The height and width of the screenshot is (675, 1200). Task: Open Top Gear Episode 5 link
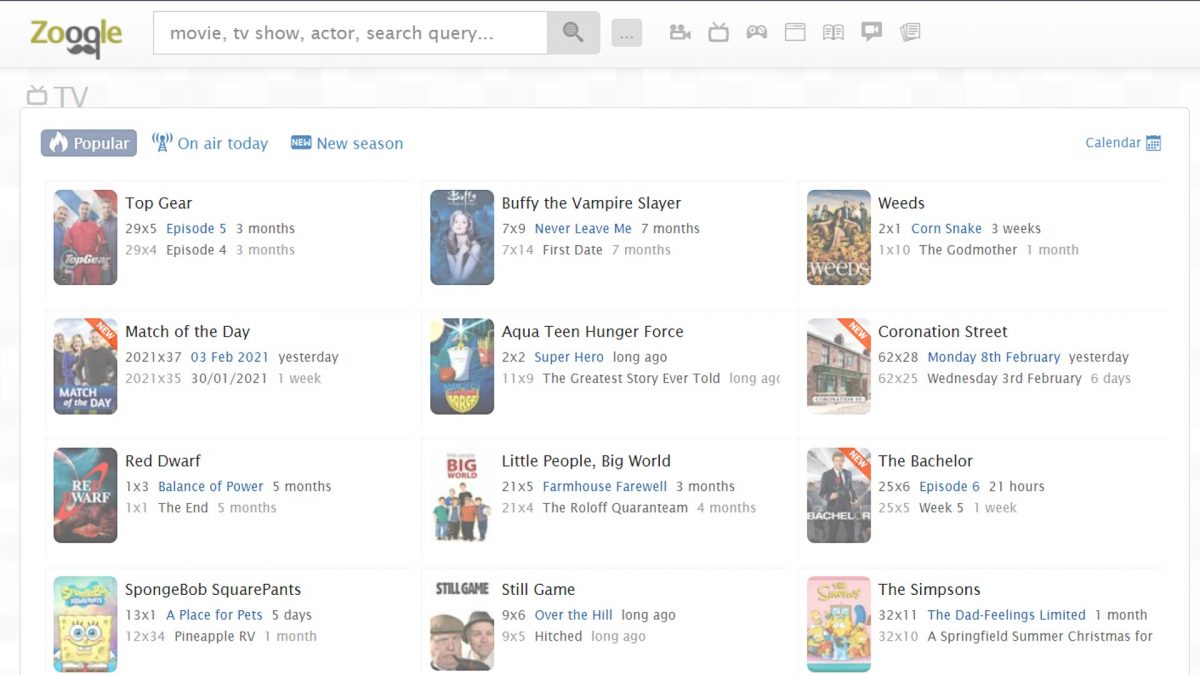[x=196, y=229]
